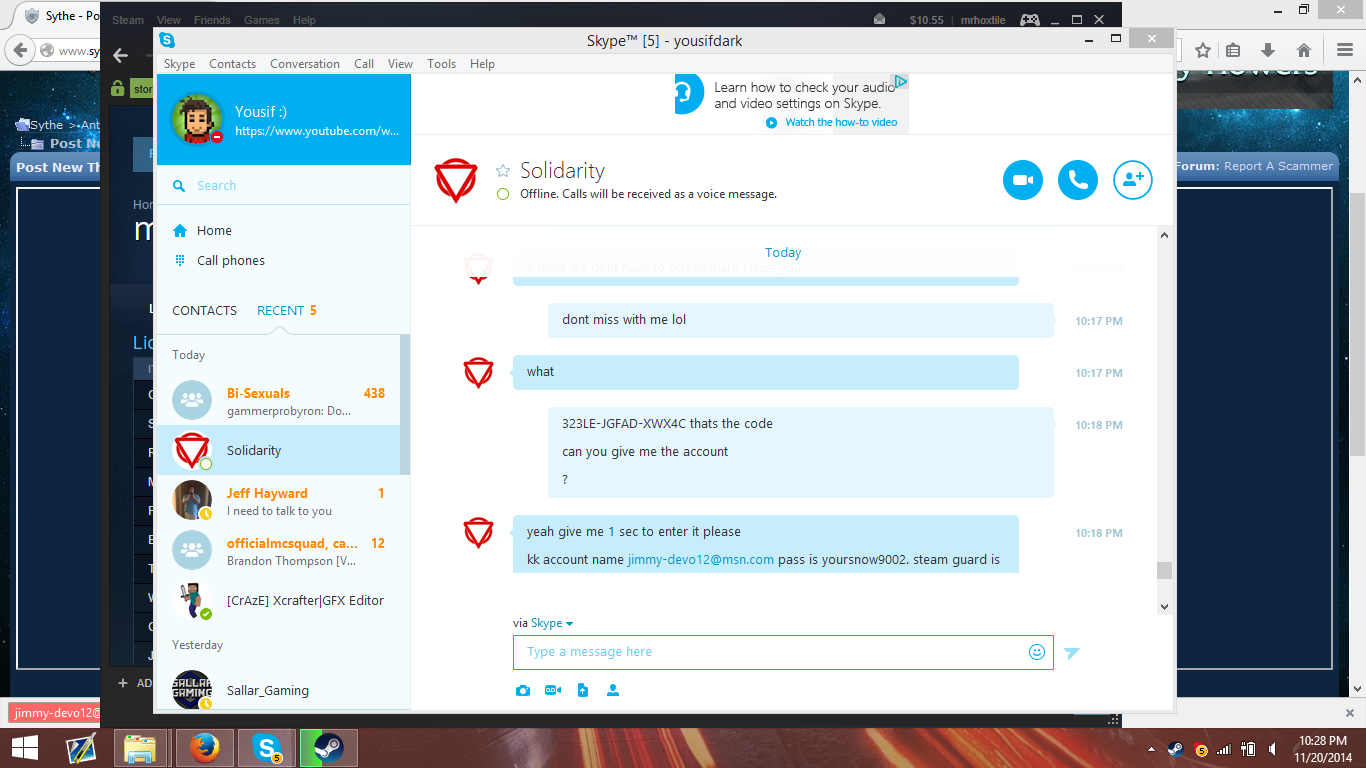Open Skype from the taskbar

tap(265, 747)
